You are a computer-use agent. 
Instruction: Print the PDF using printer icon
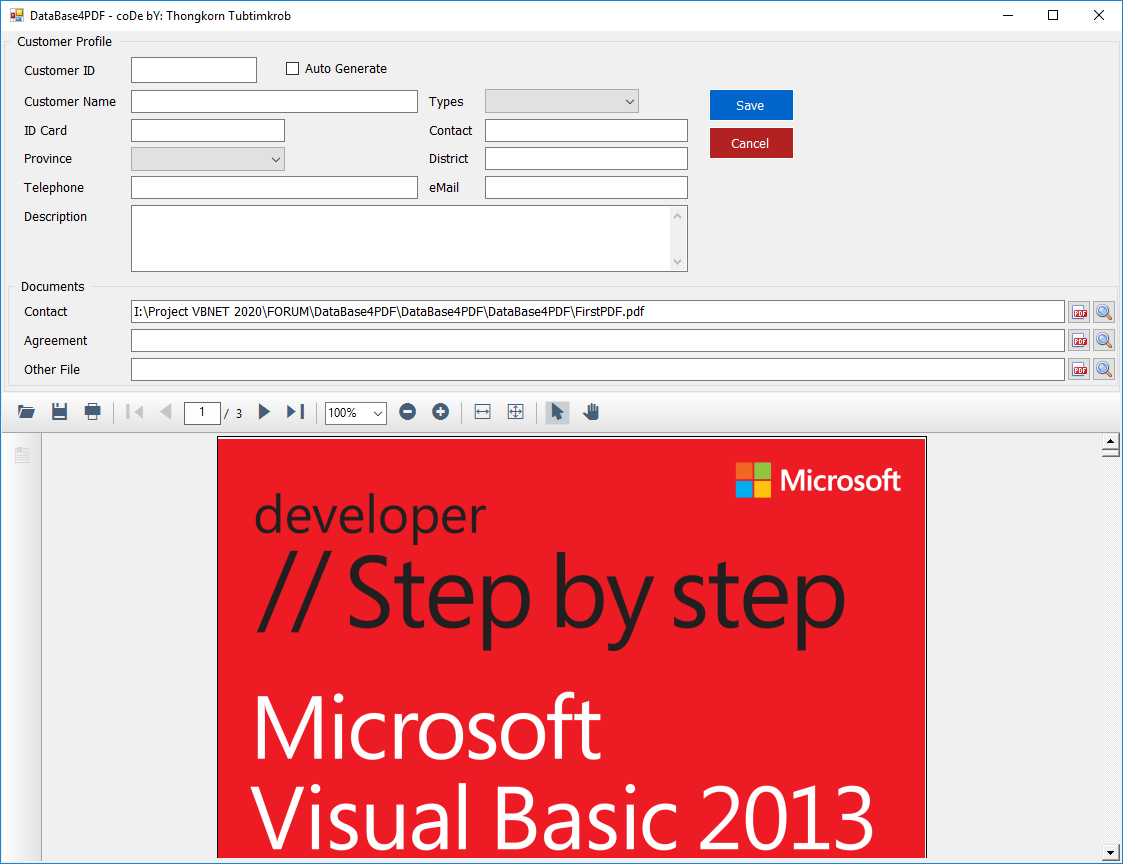pos(92,412)
